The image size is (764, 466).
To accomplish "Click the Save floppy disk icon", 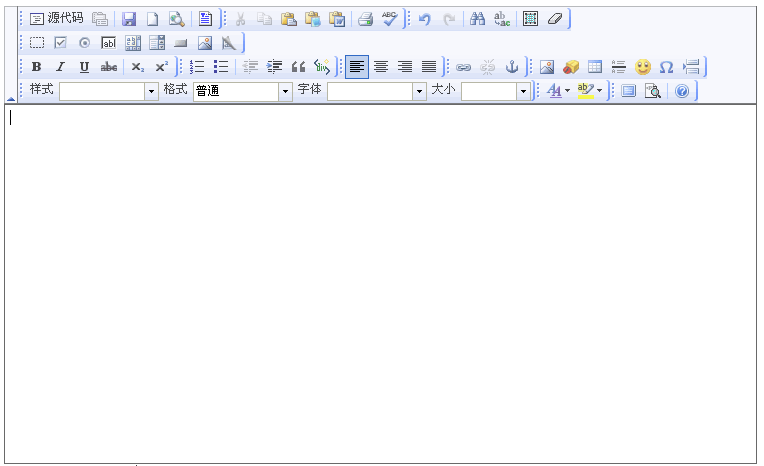I will [x=129, y=19].
